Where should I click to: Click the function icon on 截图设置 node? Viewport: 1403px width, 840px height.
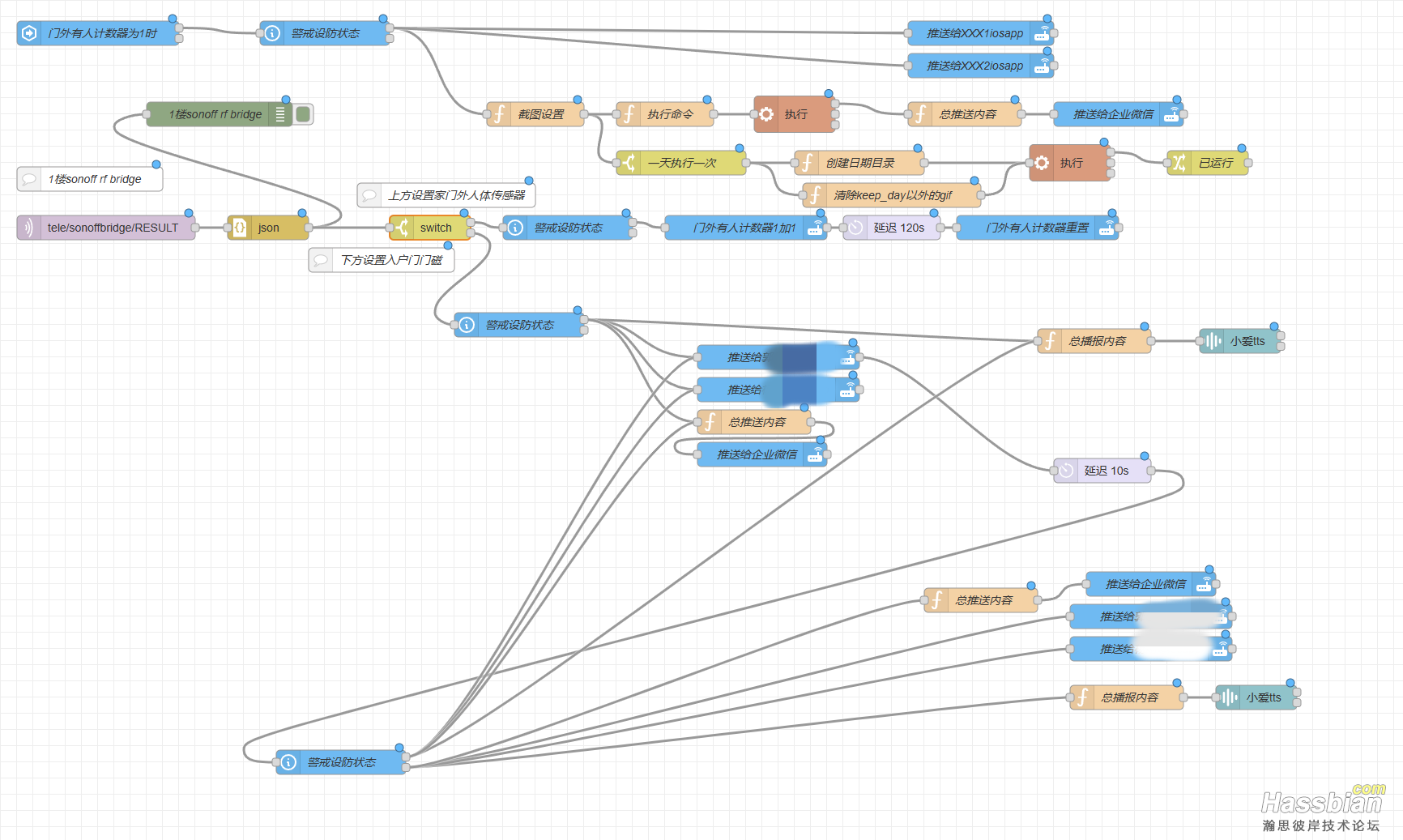(x=499, y=114)
